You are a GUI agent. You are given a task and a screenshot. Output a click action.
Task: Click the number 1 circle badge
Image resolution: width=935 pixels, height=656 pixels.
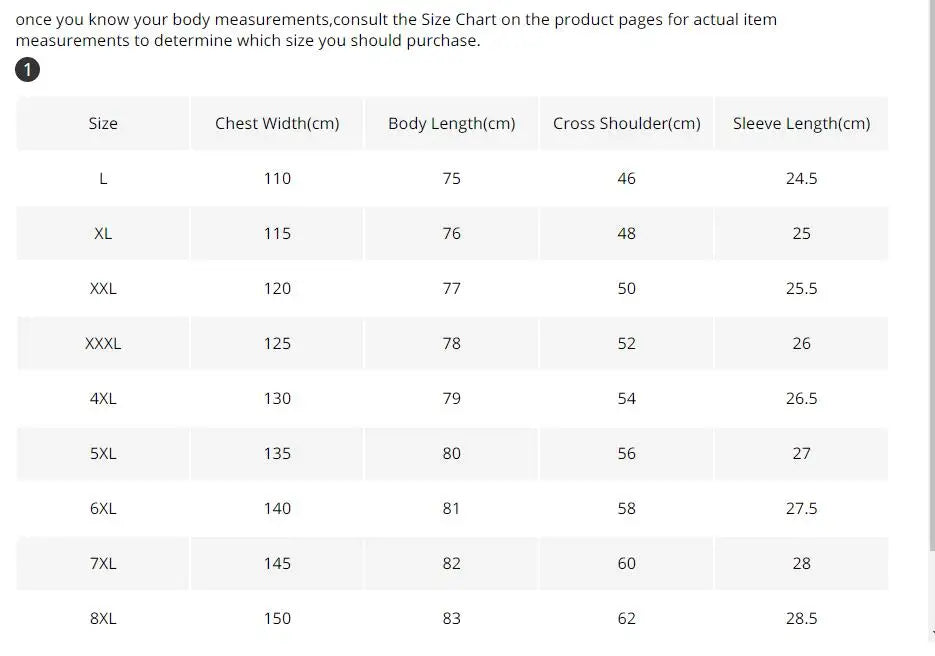[28, 70]
